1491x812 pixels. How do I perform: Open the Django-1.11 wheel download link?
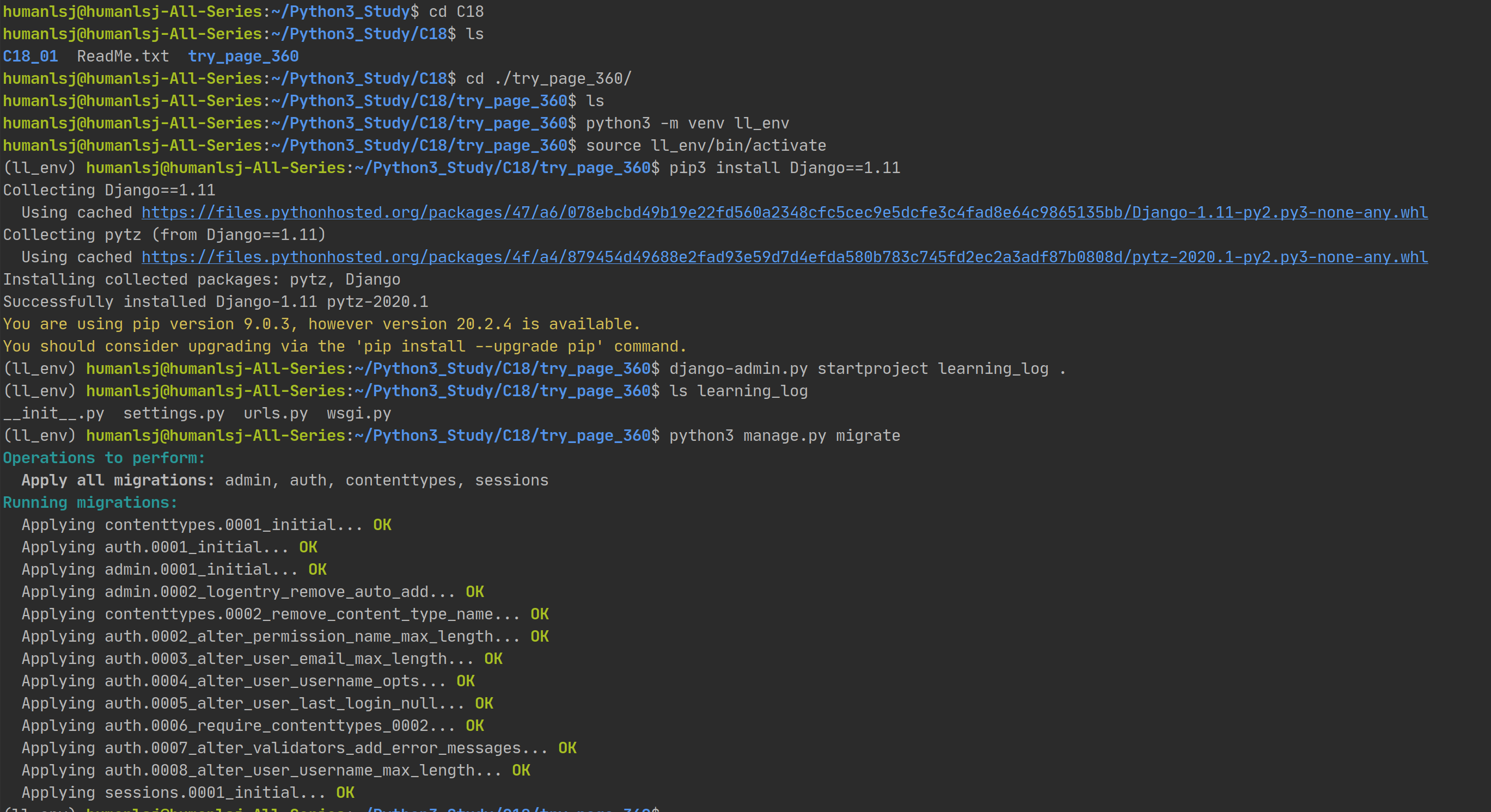coord(784,213)
